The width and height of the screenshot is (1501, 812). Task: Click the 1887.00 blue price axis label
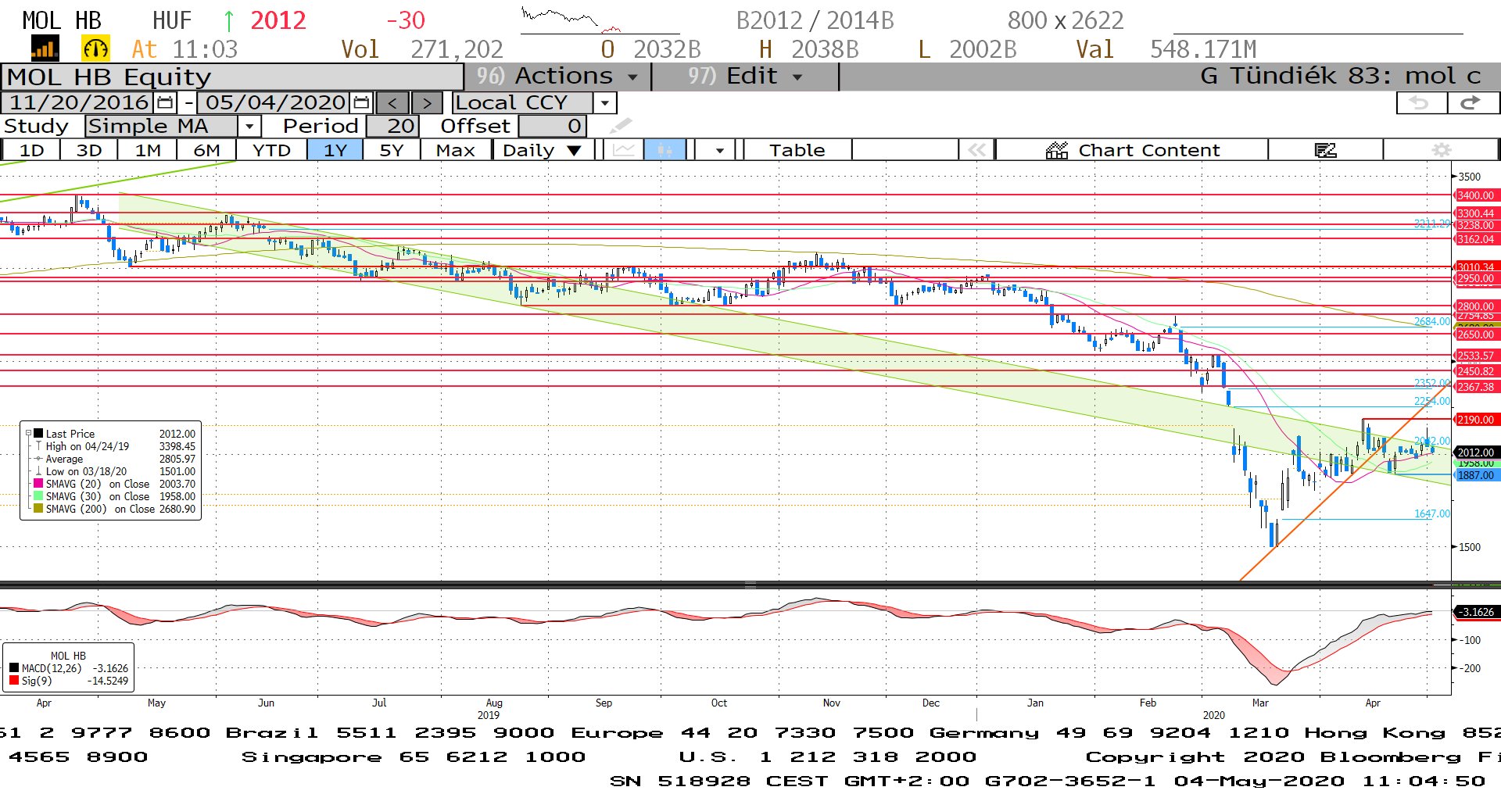(1475, 475)
